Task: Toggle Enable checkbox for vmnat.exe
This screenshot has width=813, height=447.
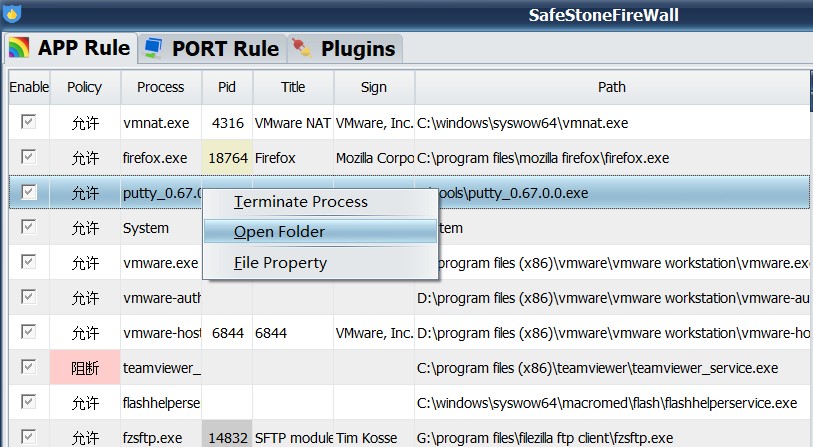Action: [x=29, y=122]
